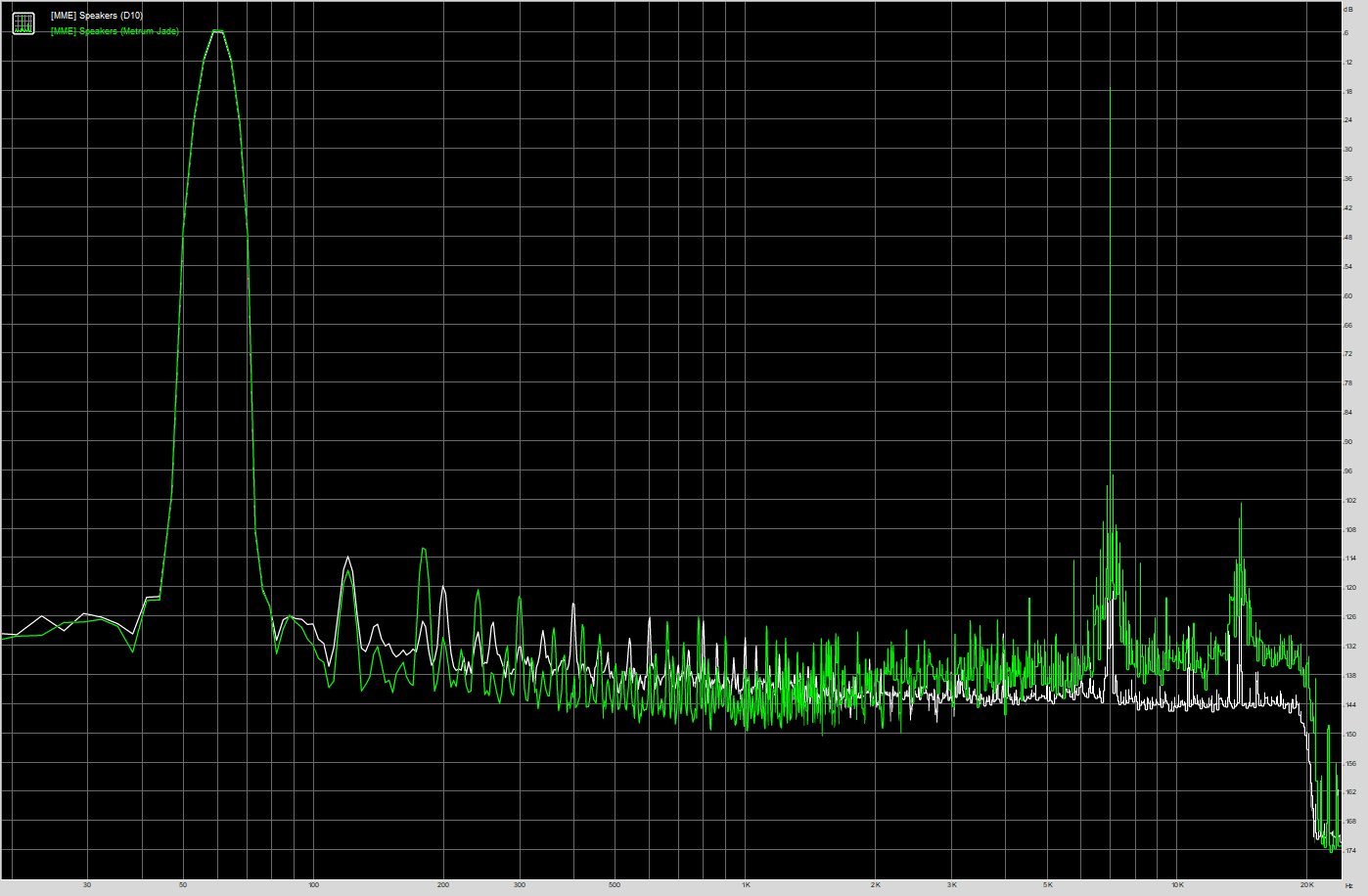Click the spectrum analyzer icon in the legend

[23, 23]
